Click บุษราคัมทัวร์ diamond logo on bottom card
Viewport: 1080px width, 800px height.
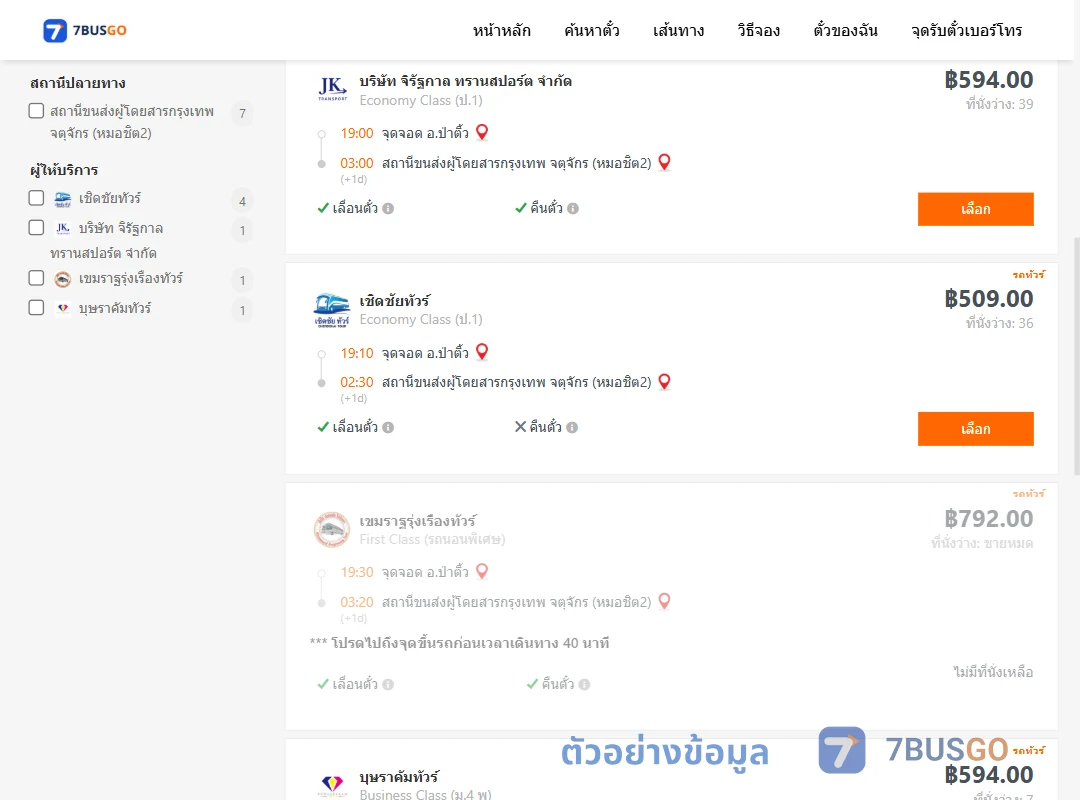[332, 784]
